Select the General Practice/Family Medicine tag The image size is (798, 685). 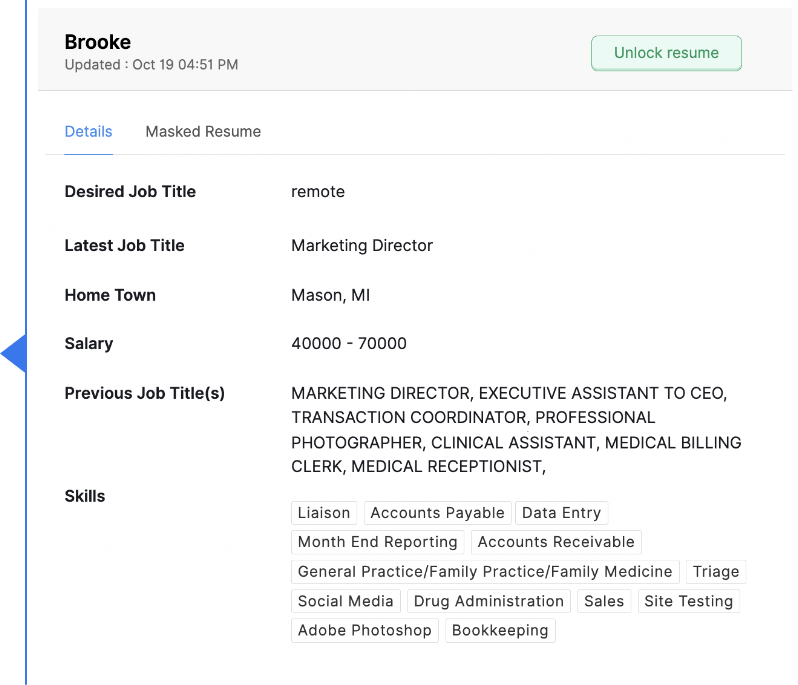tap(485, 572)
